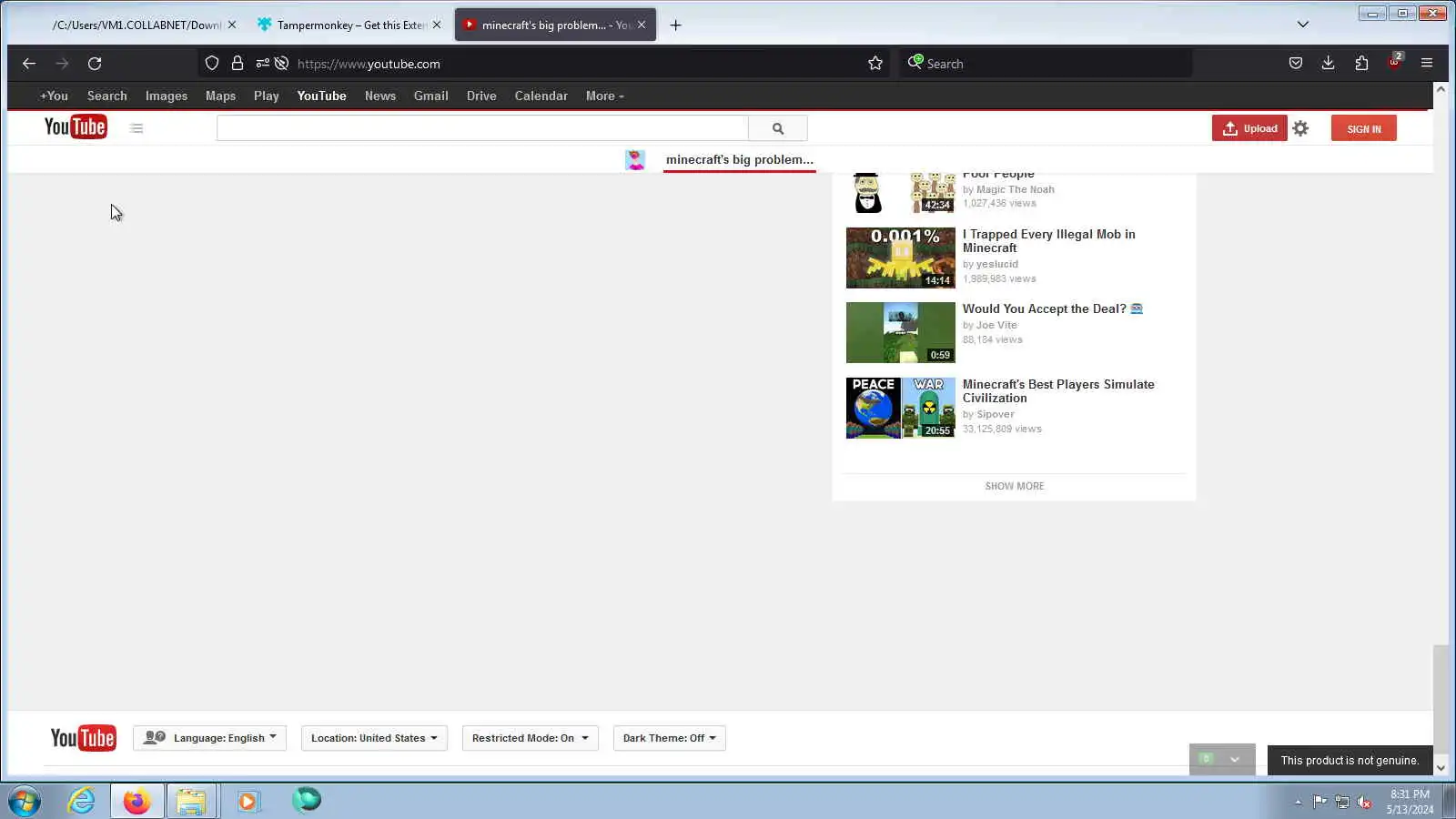Show site security info via padlock icon

pyautogui.click(x=238, y=64)
